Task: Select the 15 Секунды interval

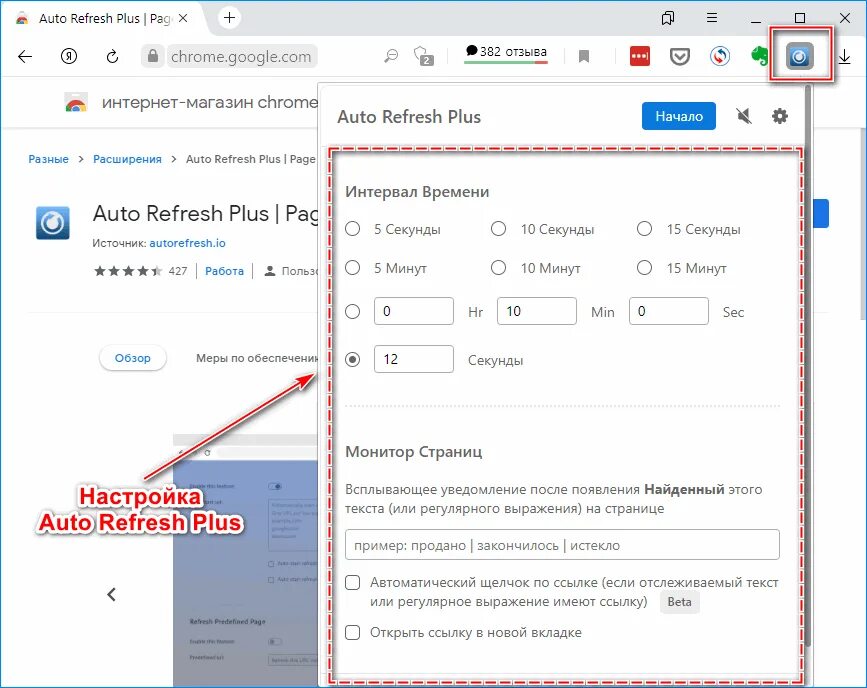Action: [x=644, y=229]
